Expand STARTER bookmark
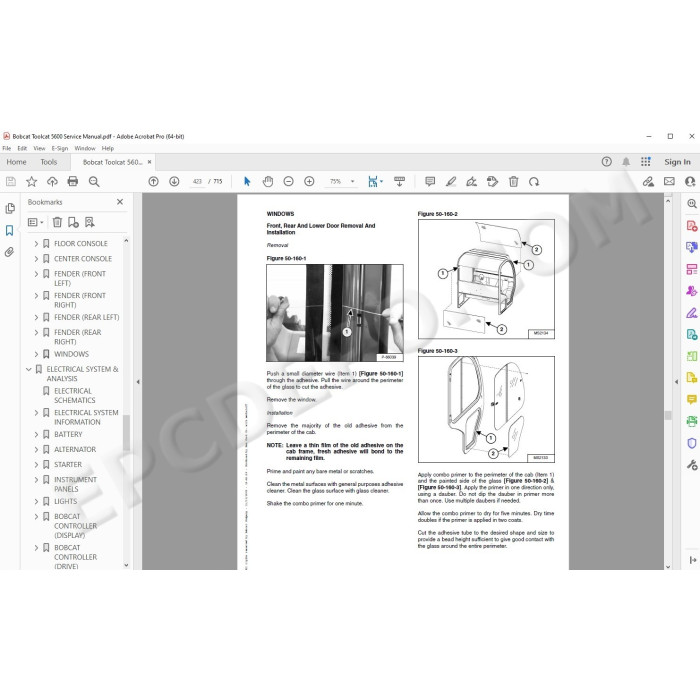700x700 pixels. 36,465
